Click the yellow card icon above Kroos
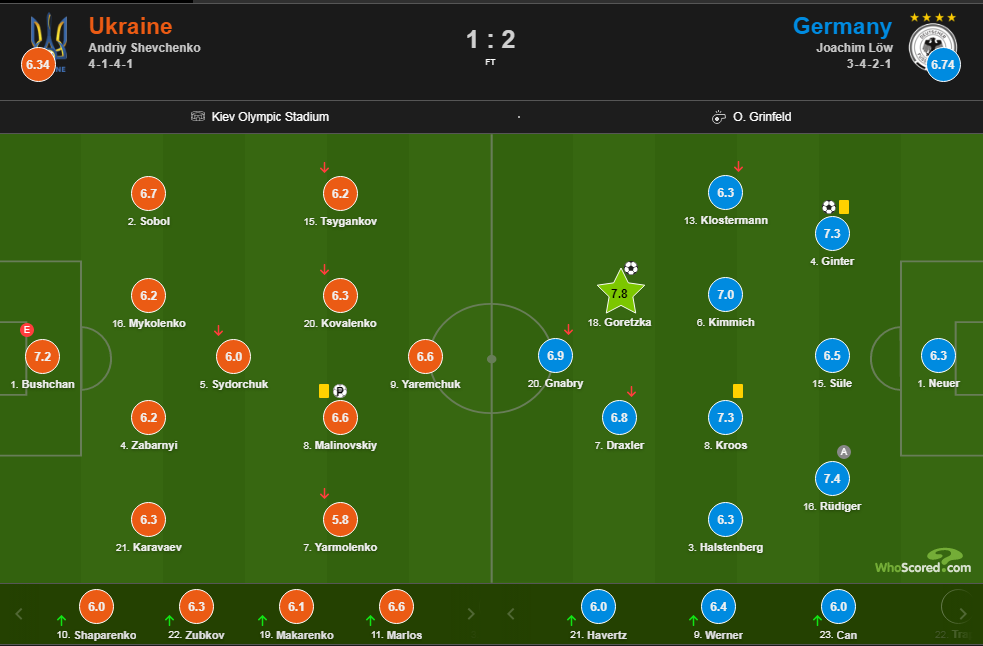 click(x=738, y=391)
